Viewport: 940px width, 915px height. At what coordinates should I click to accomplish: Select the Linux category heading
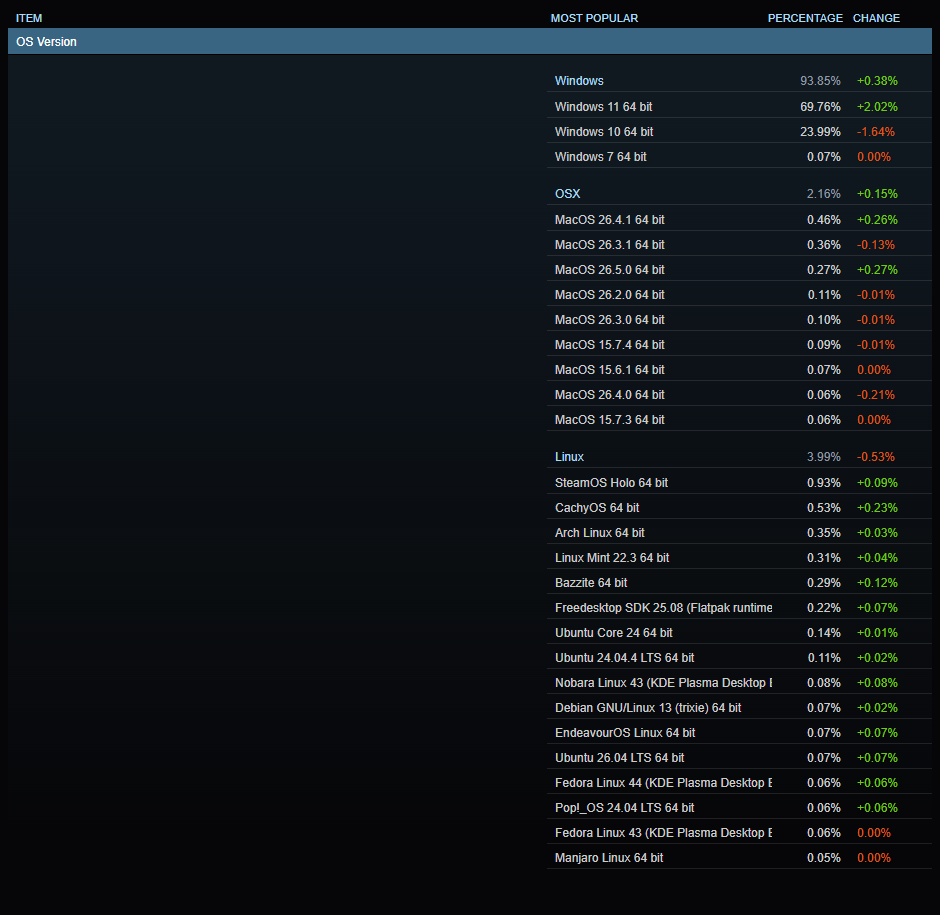click(x=569, y=456)
